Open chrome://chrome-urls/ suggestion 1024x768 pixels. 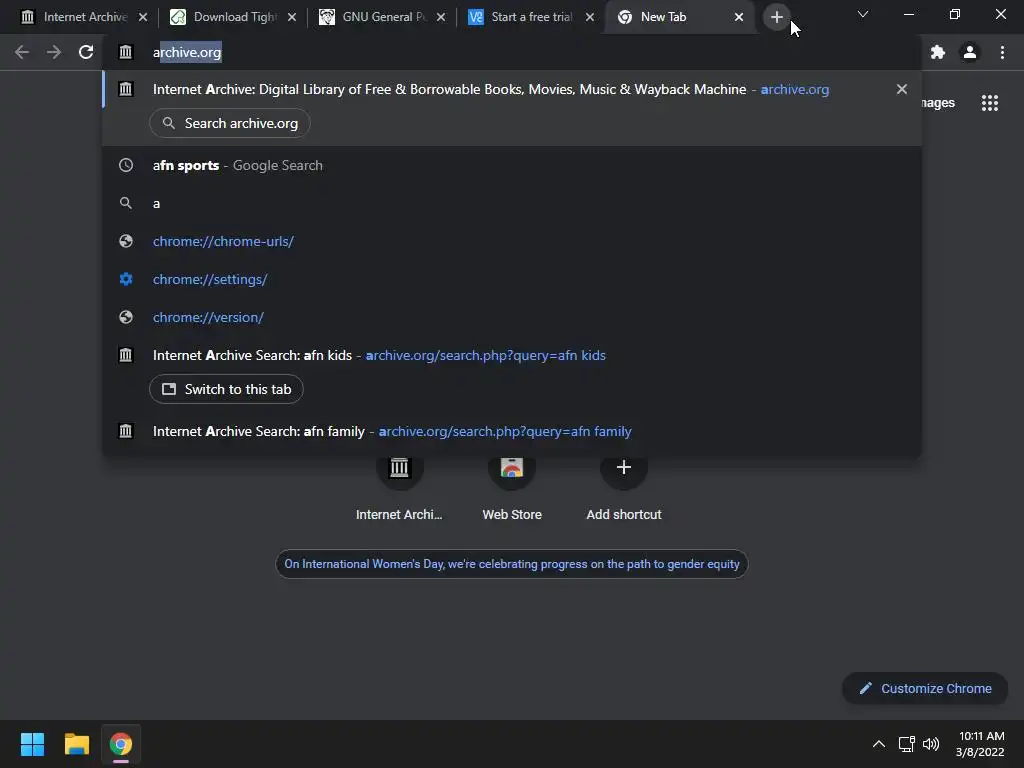(512, 241)
